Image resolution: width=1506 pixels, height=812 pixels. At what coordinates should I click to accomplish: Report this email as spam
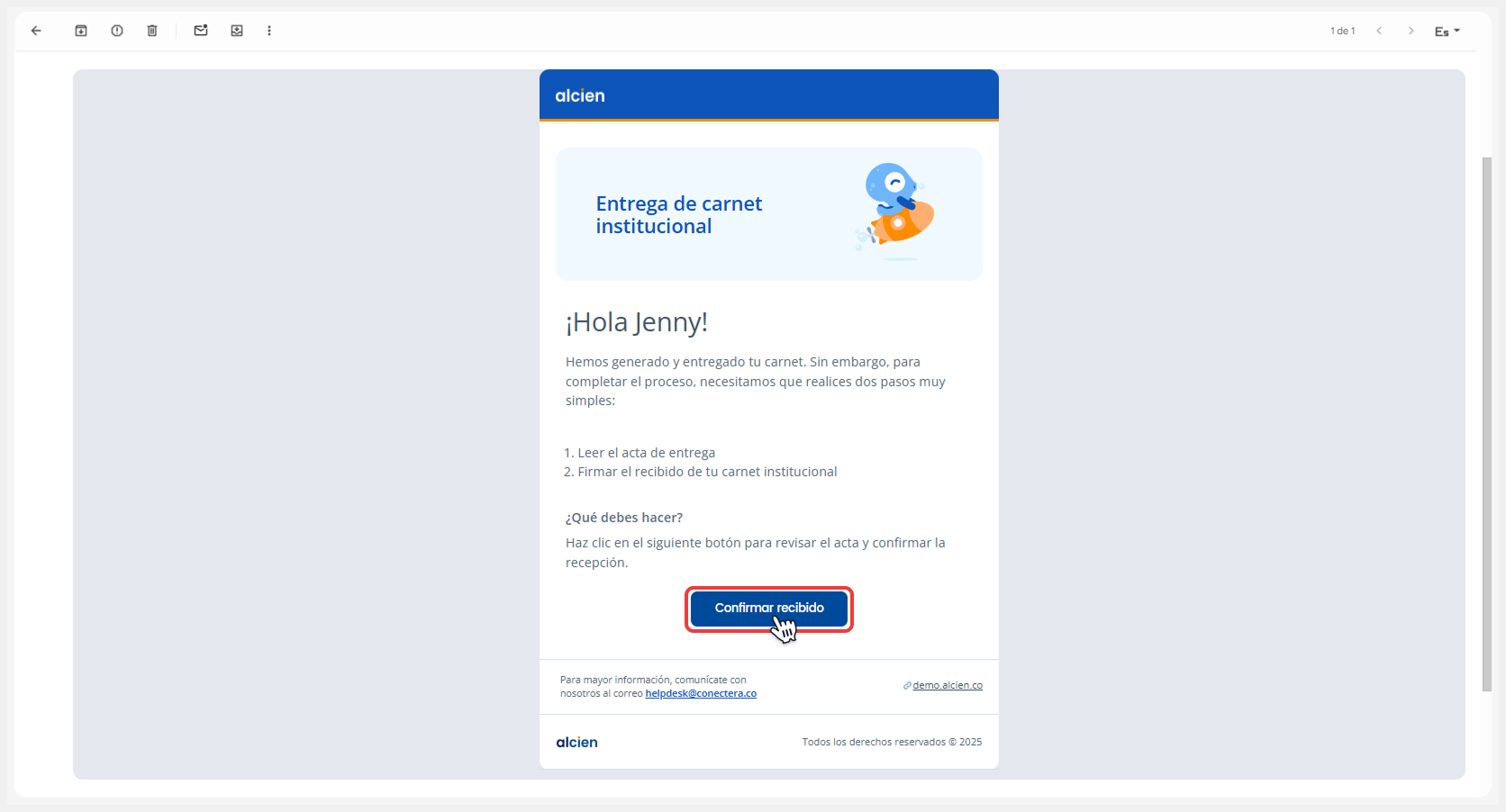tap(117, 30)
